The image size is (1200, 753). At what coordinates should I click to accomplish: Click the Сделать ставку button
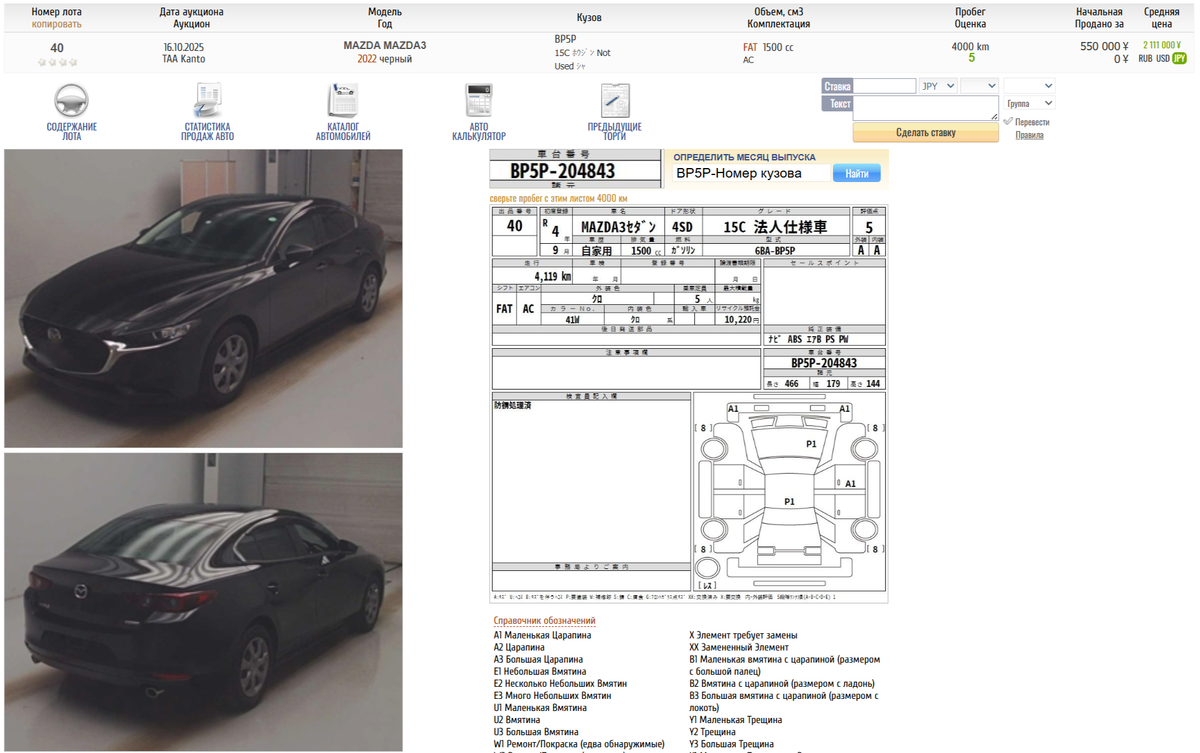coord(926,132)
